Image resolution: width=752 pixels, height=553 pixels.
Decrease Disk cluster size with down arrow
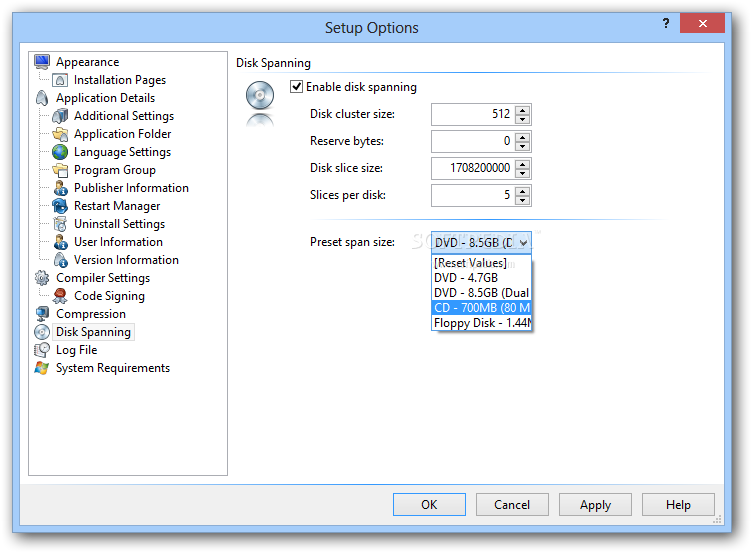[x=522, y=119]
